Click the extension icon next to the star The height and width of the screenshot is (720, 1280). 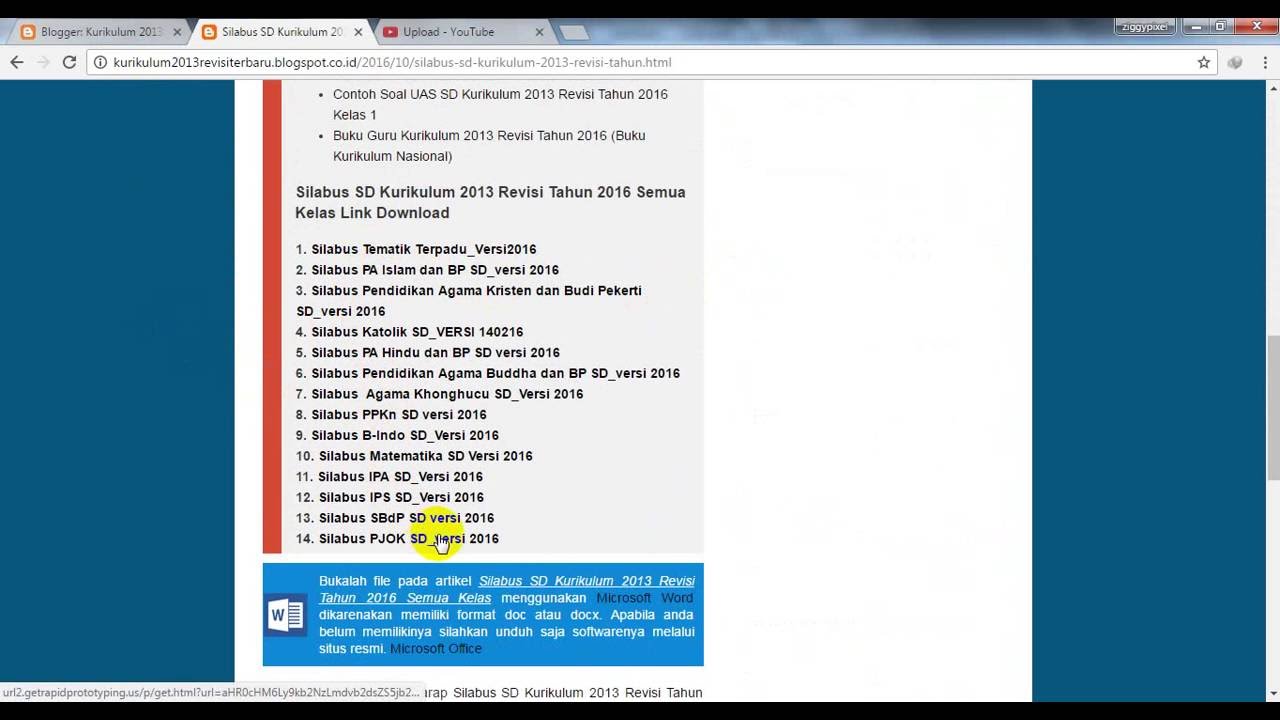click(x=1235, y=62)
